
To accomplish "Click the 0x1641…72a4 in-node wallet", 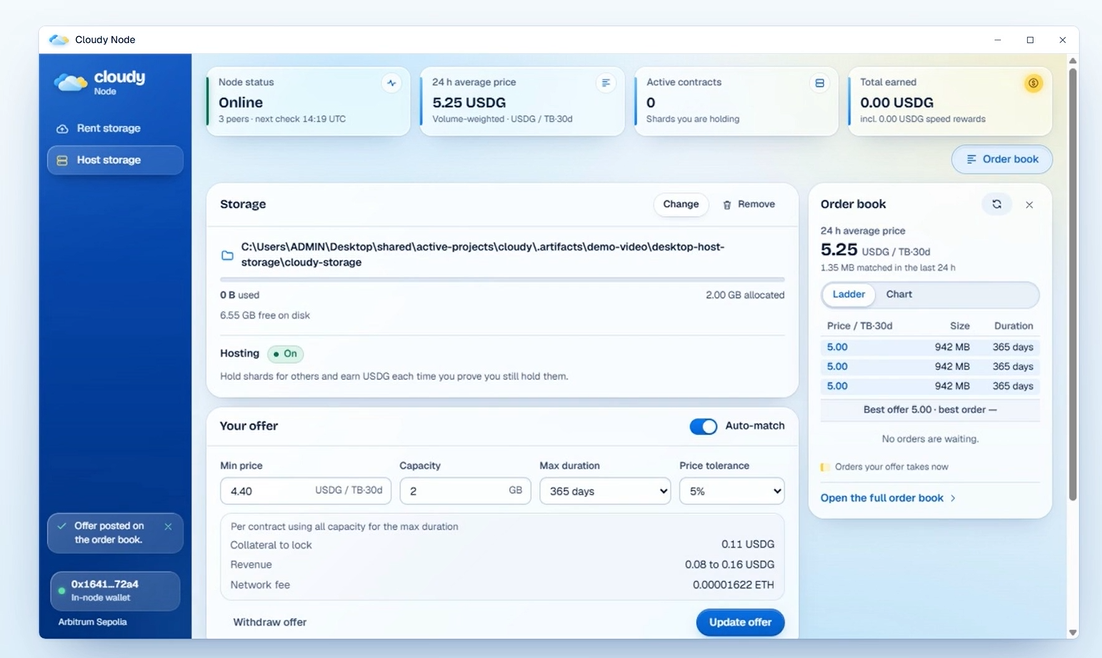I will [x=115, y=591].
